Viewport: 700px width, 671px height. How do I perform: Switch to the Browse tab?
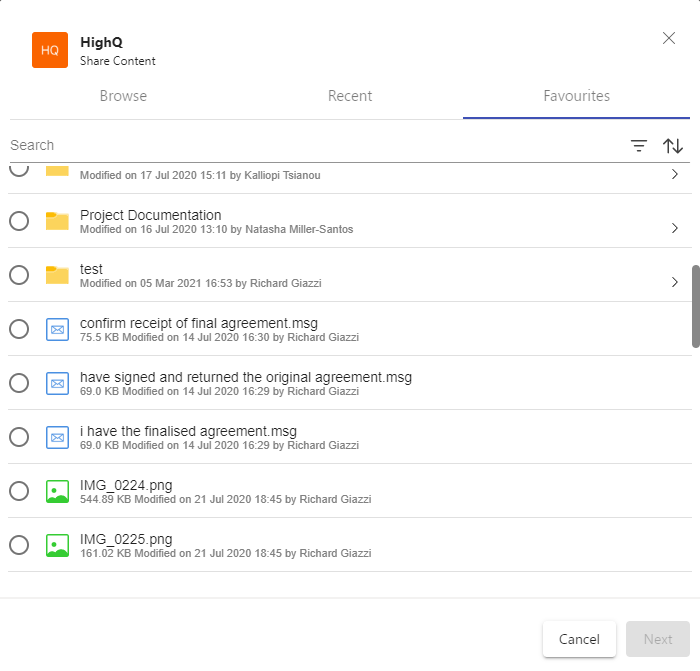(x=123, y=96)
